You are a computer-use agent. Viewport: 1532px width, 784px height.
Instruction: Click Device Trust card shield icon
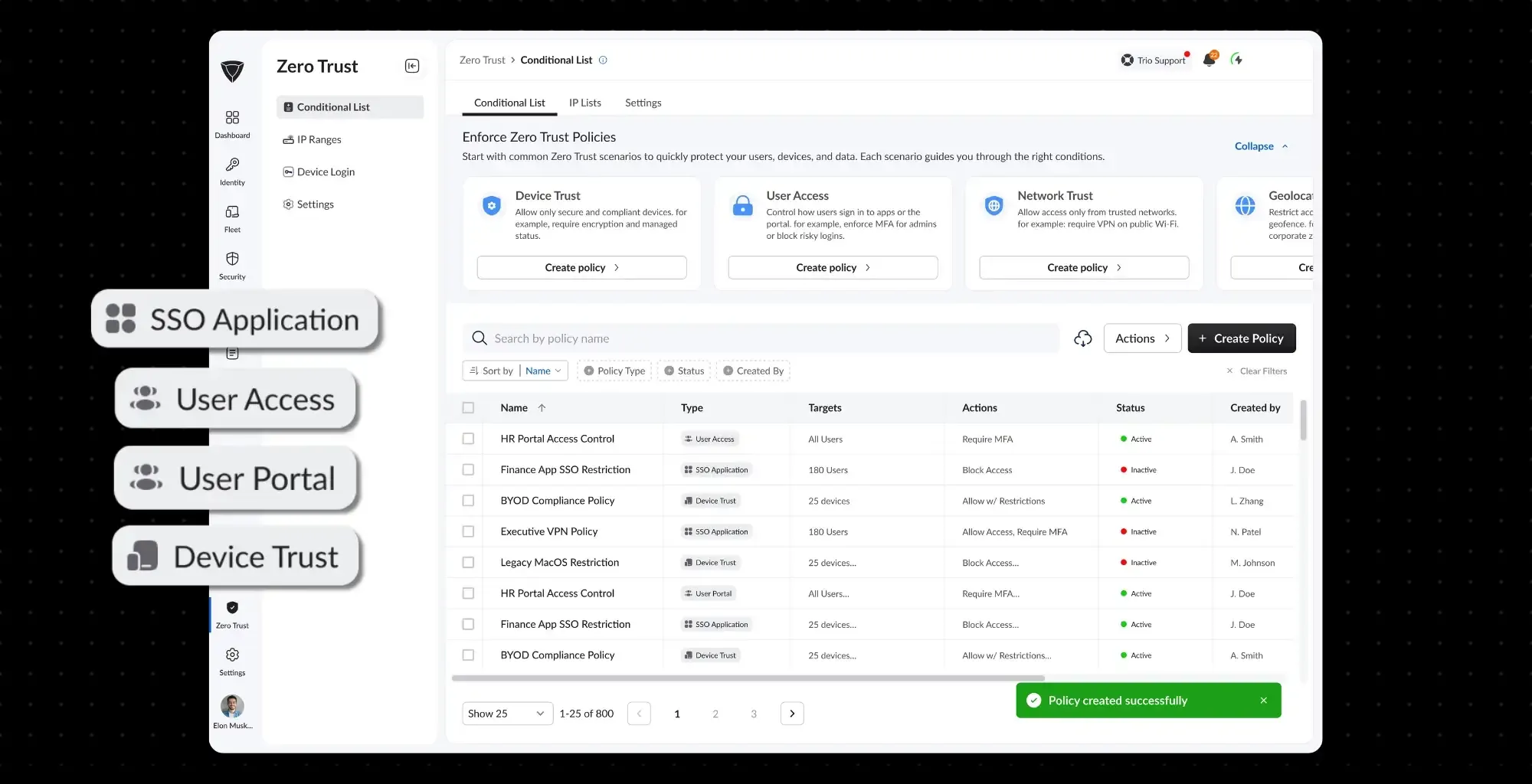point(492,205)
